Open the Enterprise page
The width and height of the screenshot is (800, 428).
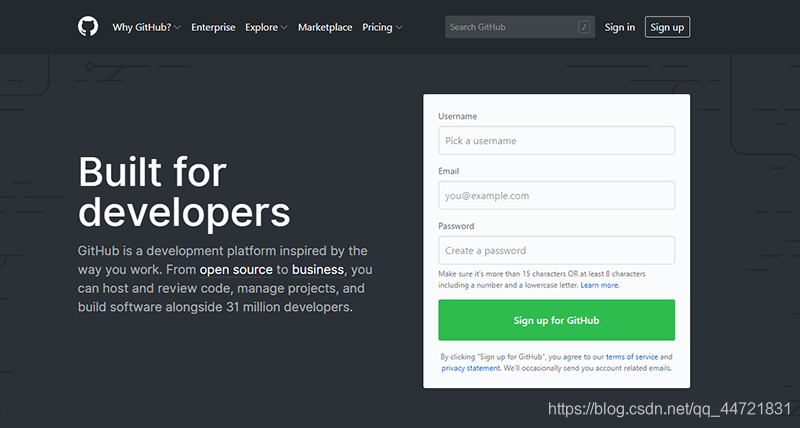[x=213, y=27]
